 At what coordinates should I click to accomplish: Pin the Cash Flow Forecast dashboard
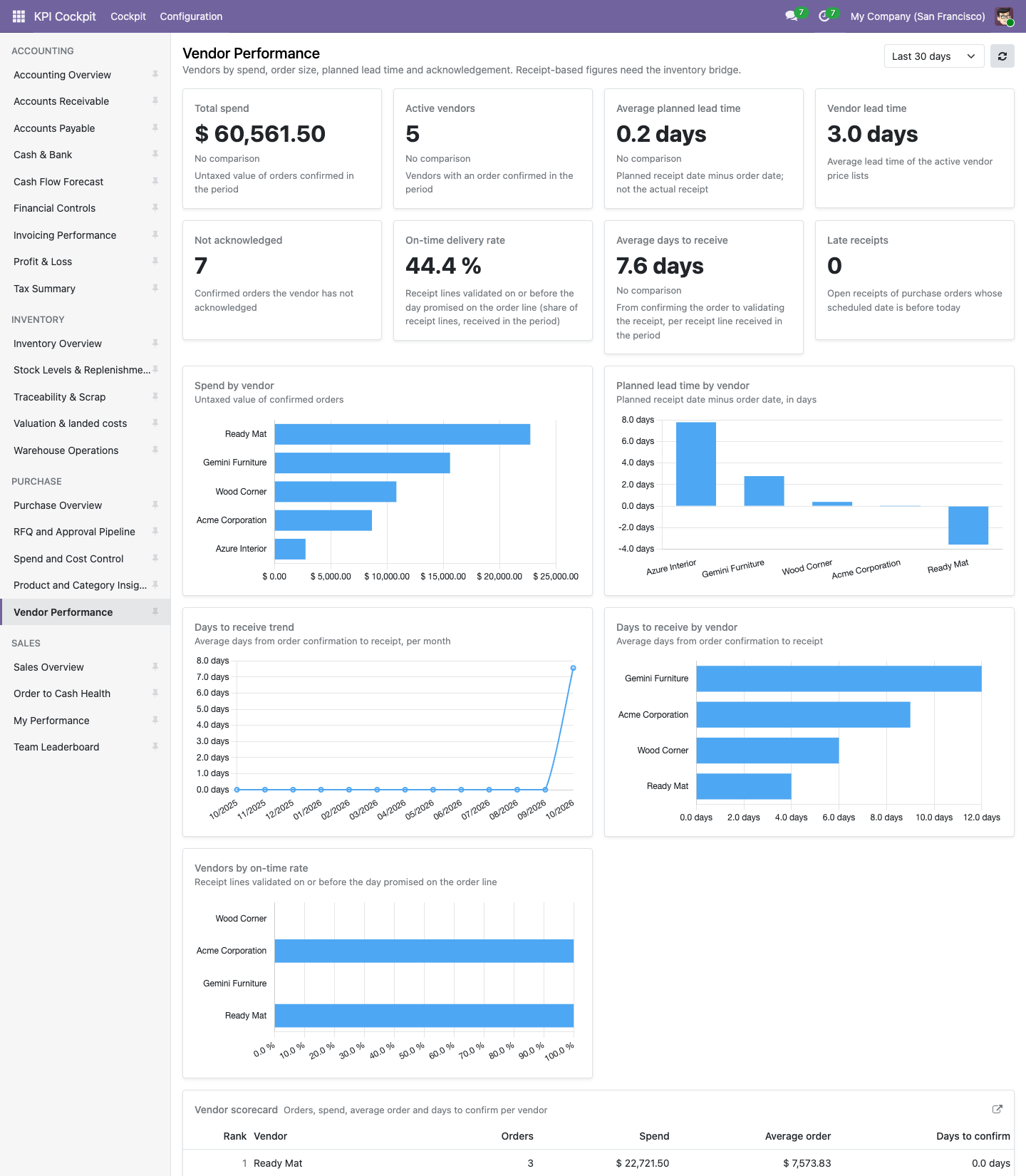click(155, 182)
